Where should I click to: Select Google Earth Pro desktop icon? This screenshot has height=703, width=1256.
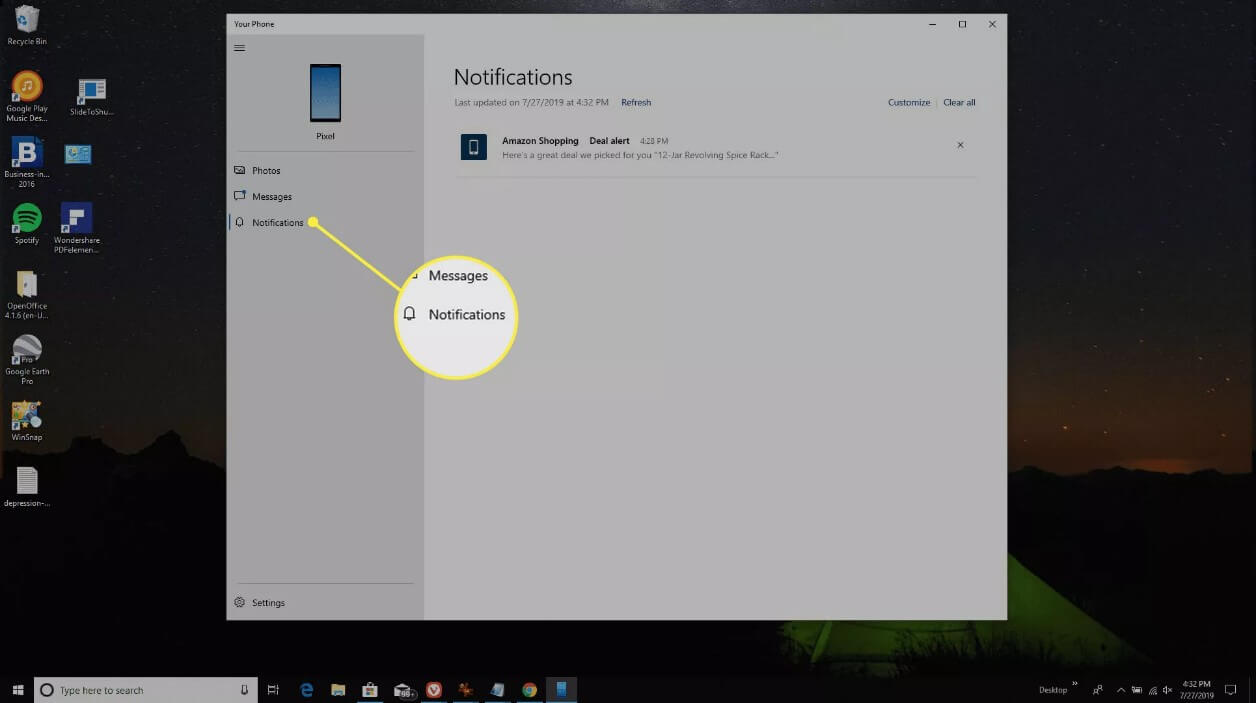tap(27, 359)
